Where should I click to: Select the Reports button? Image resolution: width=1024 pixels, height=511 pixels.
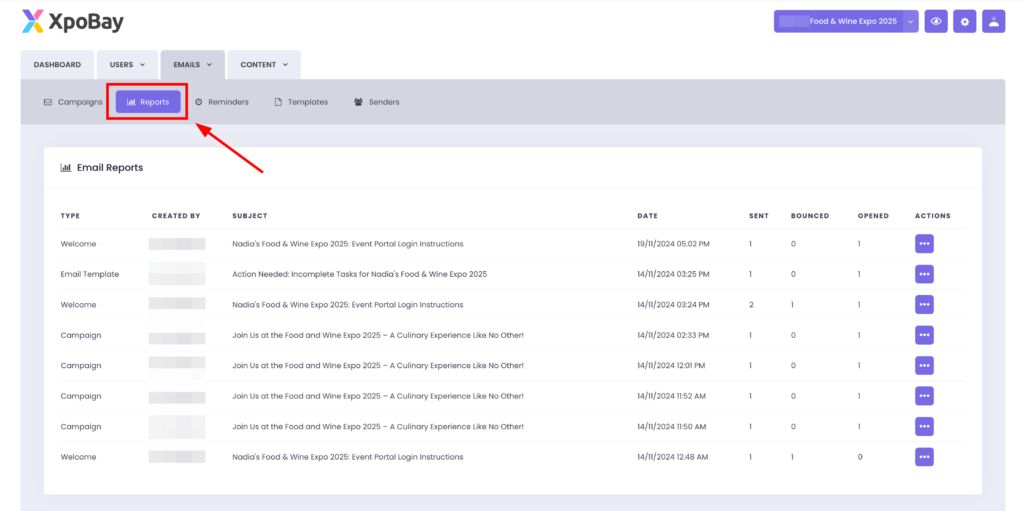(x=148, y=102)
